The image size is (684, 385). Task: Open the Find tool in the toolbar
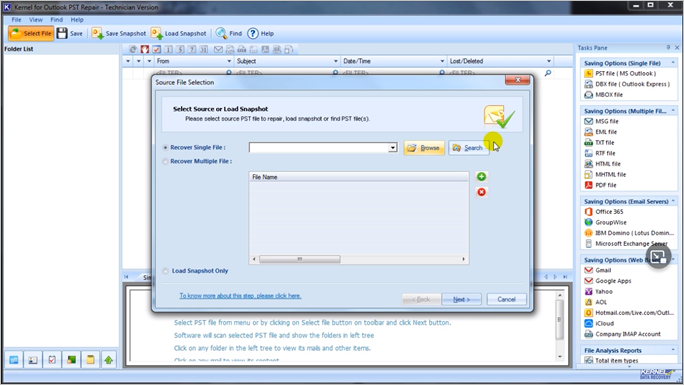[229, 33]
